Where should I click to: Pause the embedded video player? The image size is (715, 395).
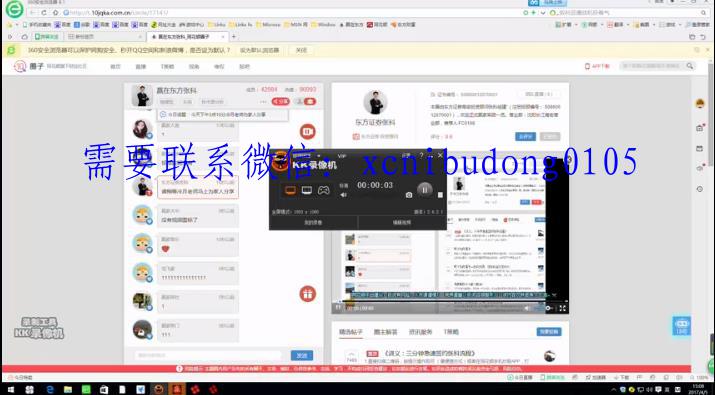coord(338,308)
